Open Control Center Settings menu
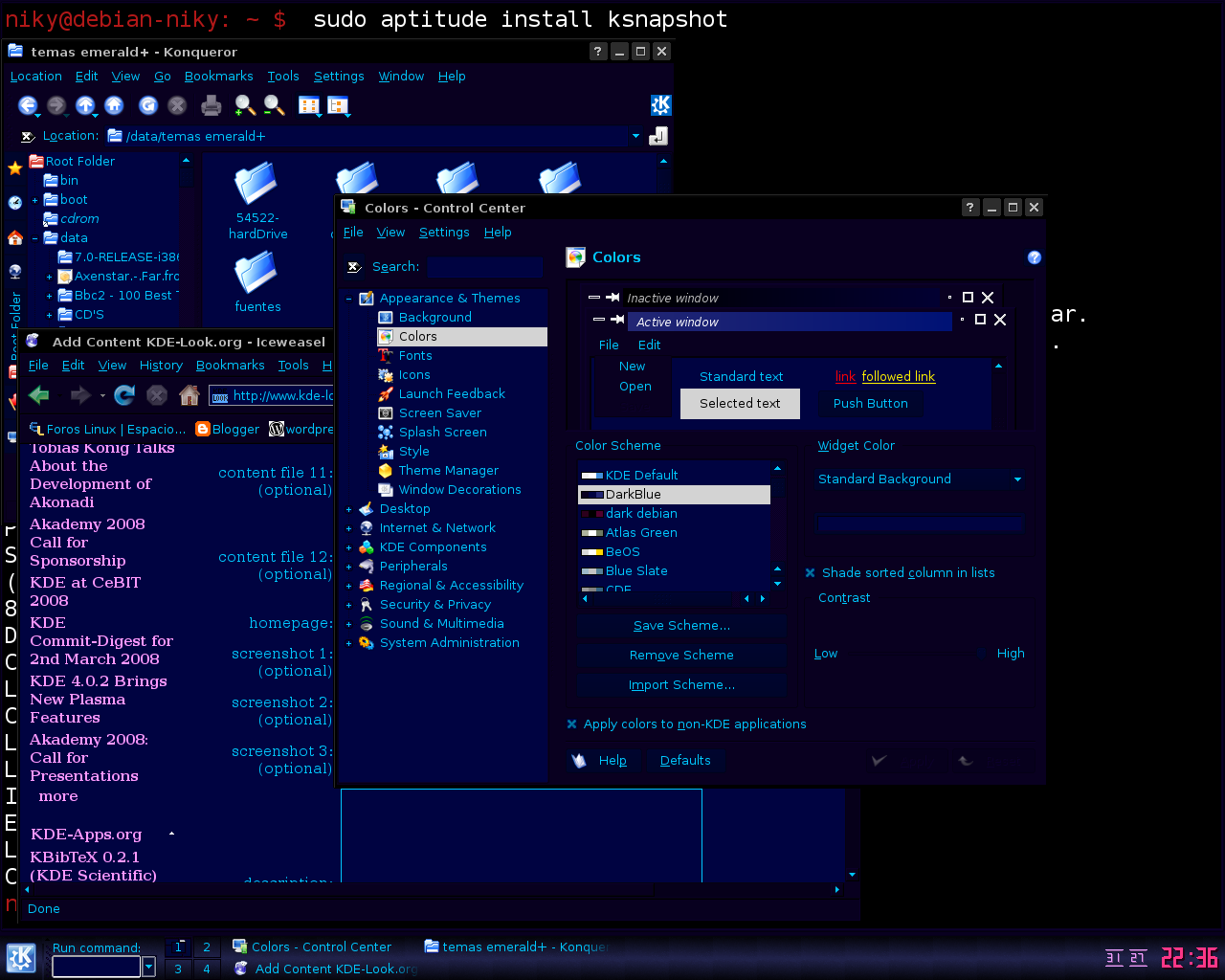The height and width of the screenshot is (980, 1225). click(x=444, y=232)
